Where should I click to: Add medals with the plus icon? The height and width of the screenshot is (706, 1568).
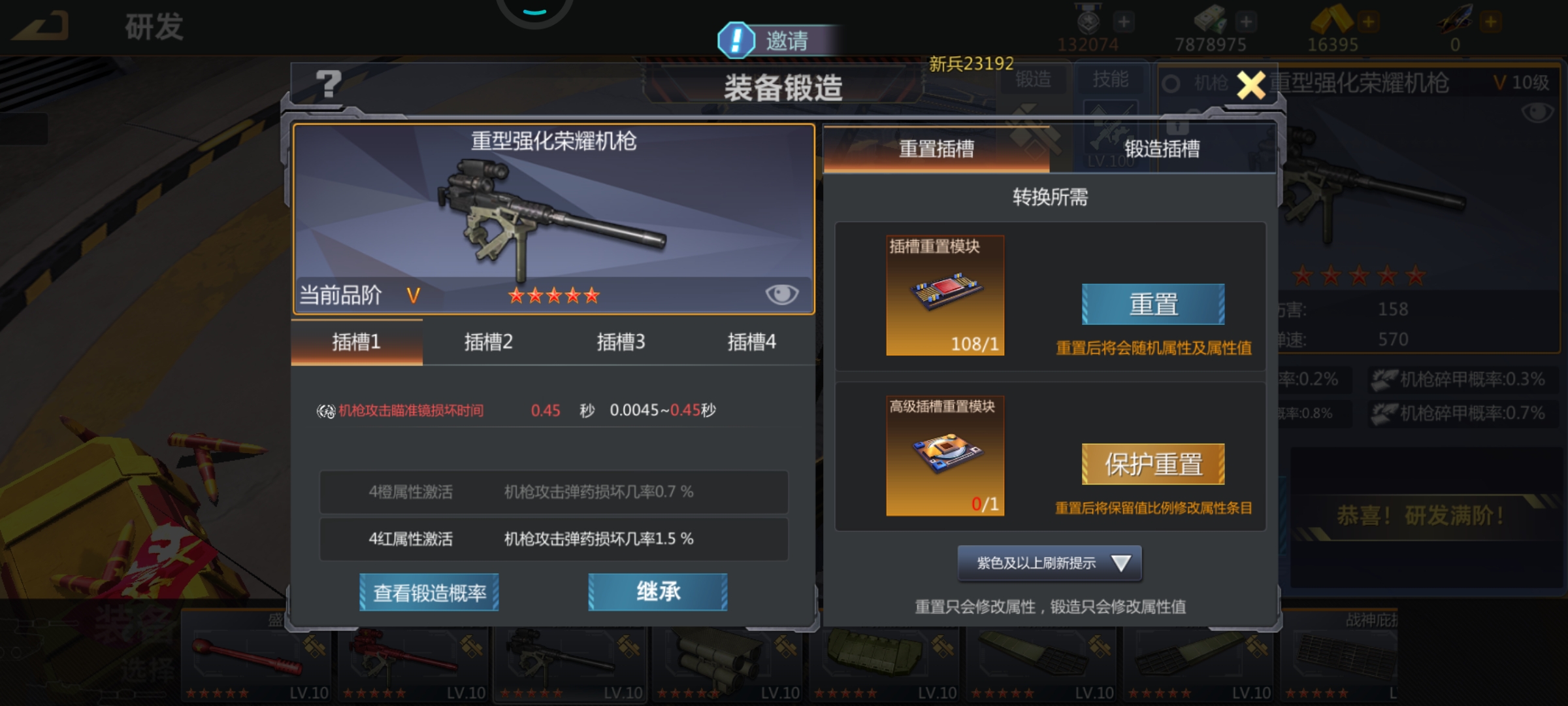pyautogui.click(x=1124, y=22)
